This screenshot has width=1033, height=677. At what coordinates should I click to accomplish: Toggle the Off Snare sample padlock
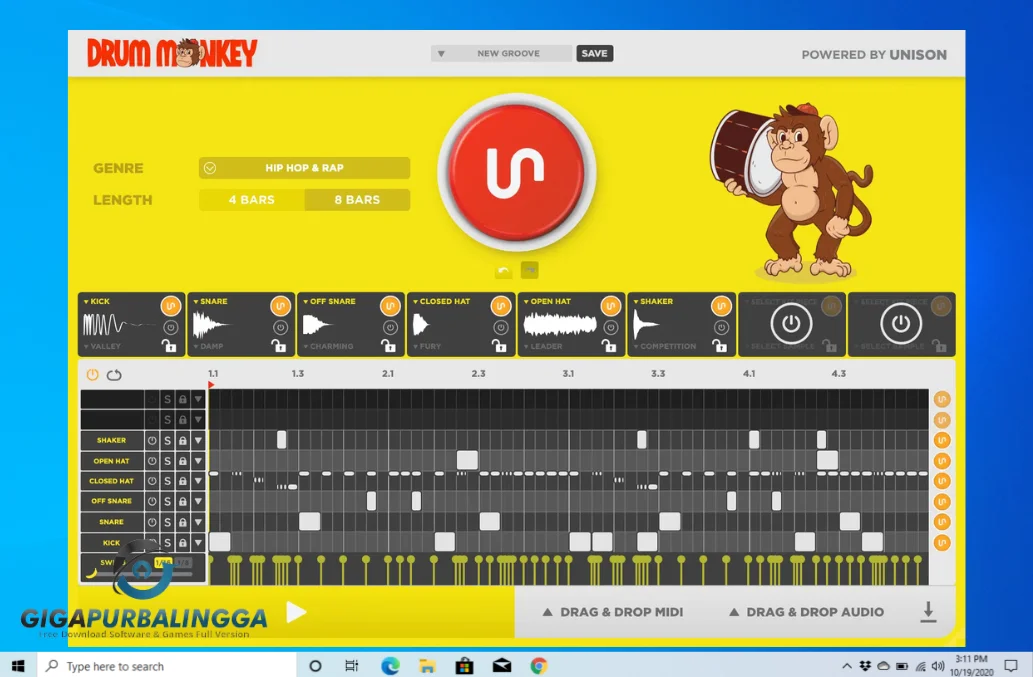click(389, 346)
